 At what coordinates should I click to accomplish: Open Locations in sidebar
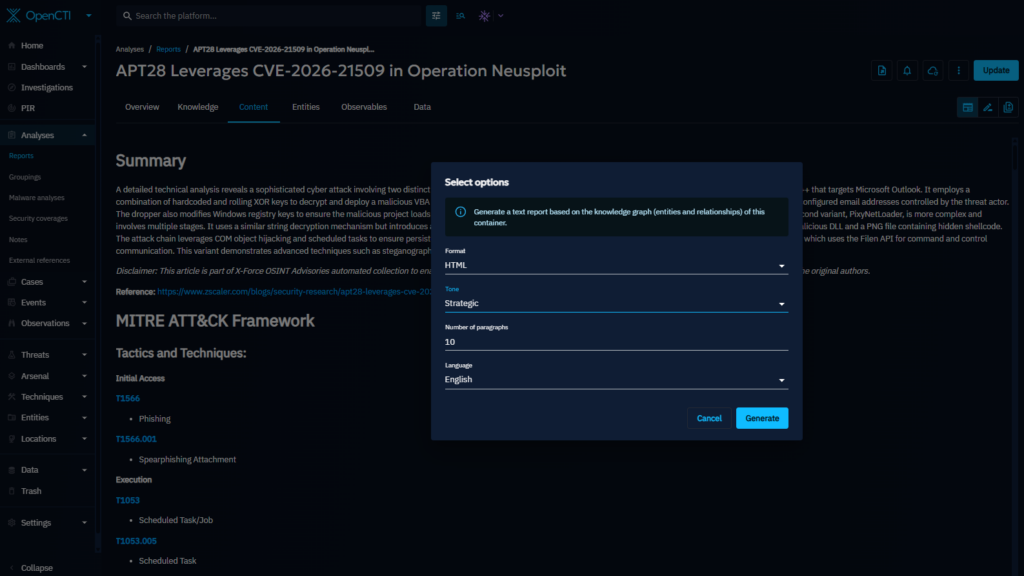[39, 439]
